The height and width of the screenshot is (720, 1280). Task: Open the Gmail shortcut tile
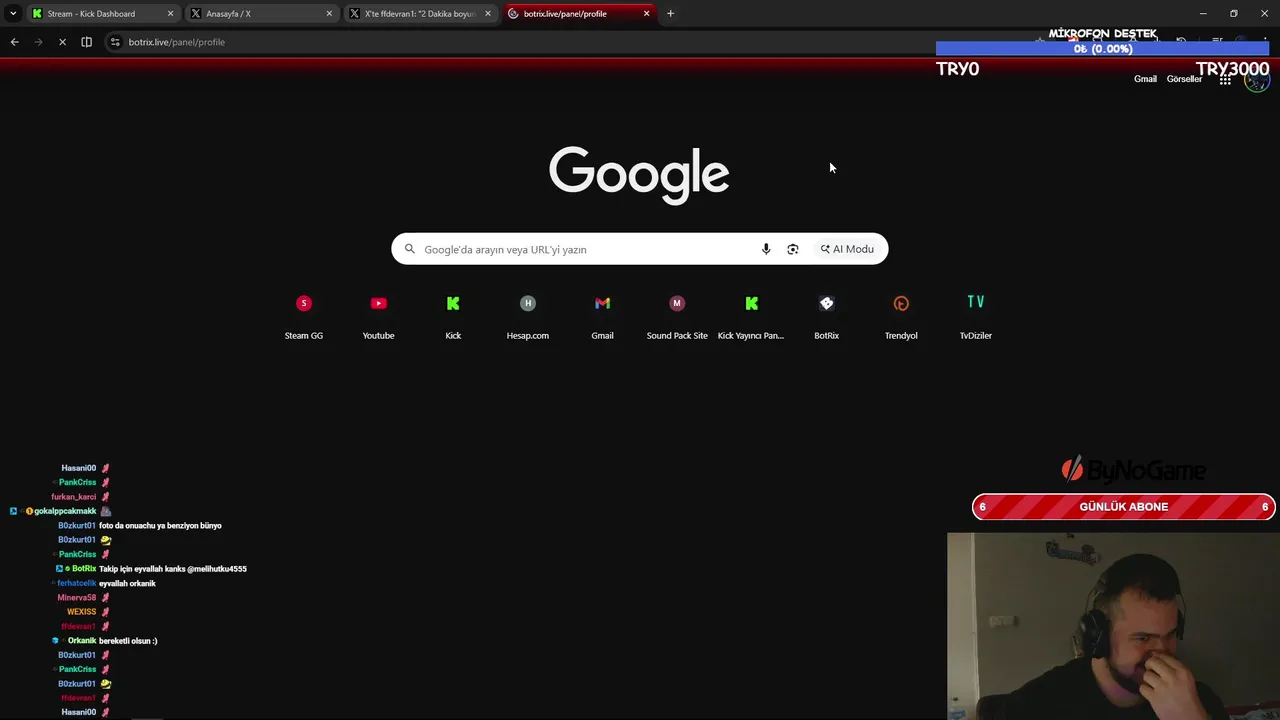tap(602, 316)
